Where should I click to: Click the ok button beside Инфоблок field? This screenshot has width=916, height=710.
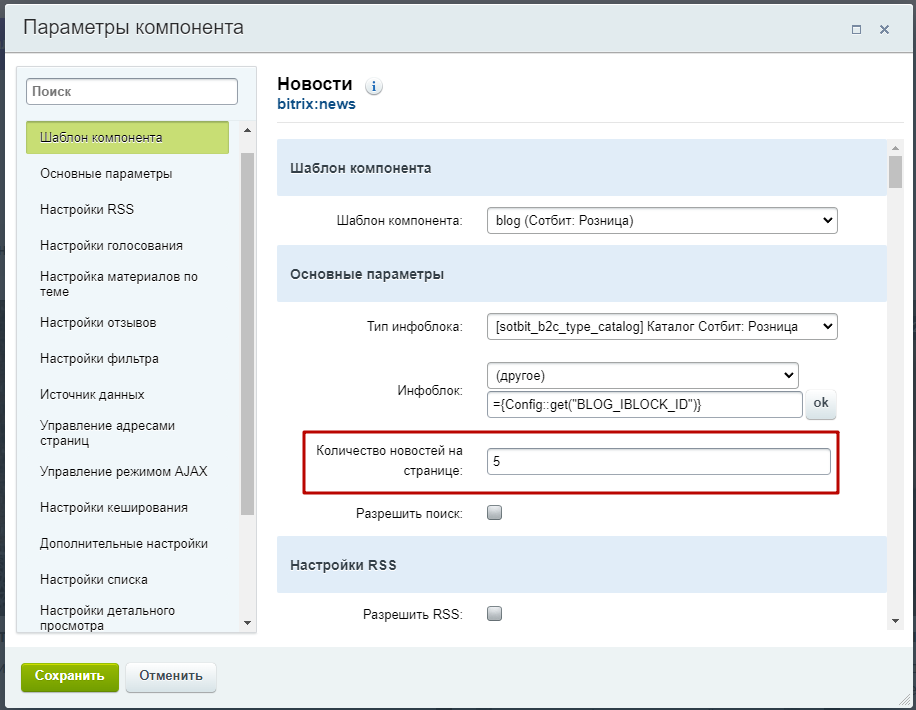click(821, 404)
